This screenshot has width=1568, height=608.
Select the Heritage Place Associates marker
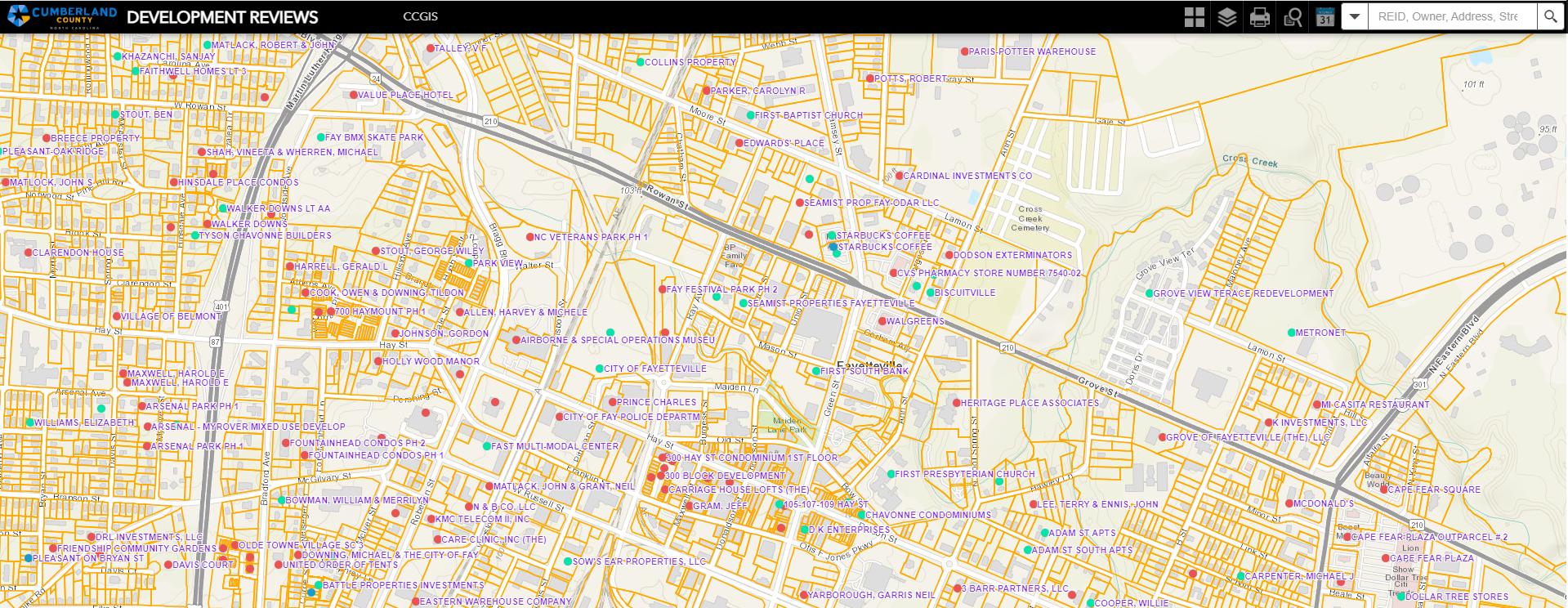957,403
